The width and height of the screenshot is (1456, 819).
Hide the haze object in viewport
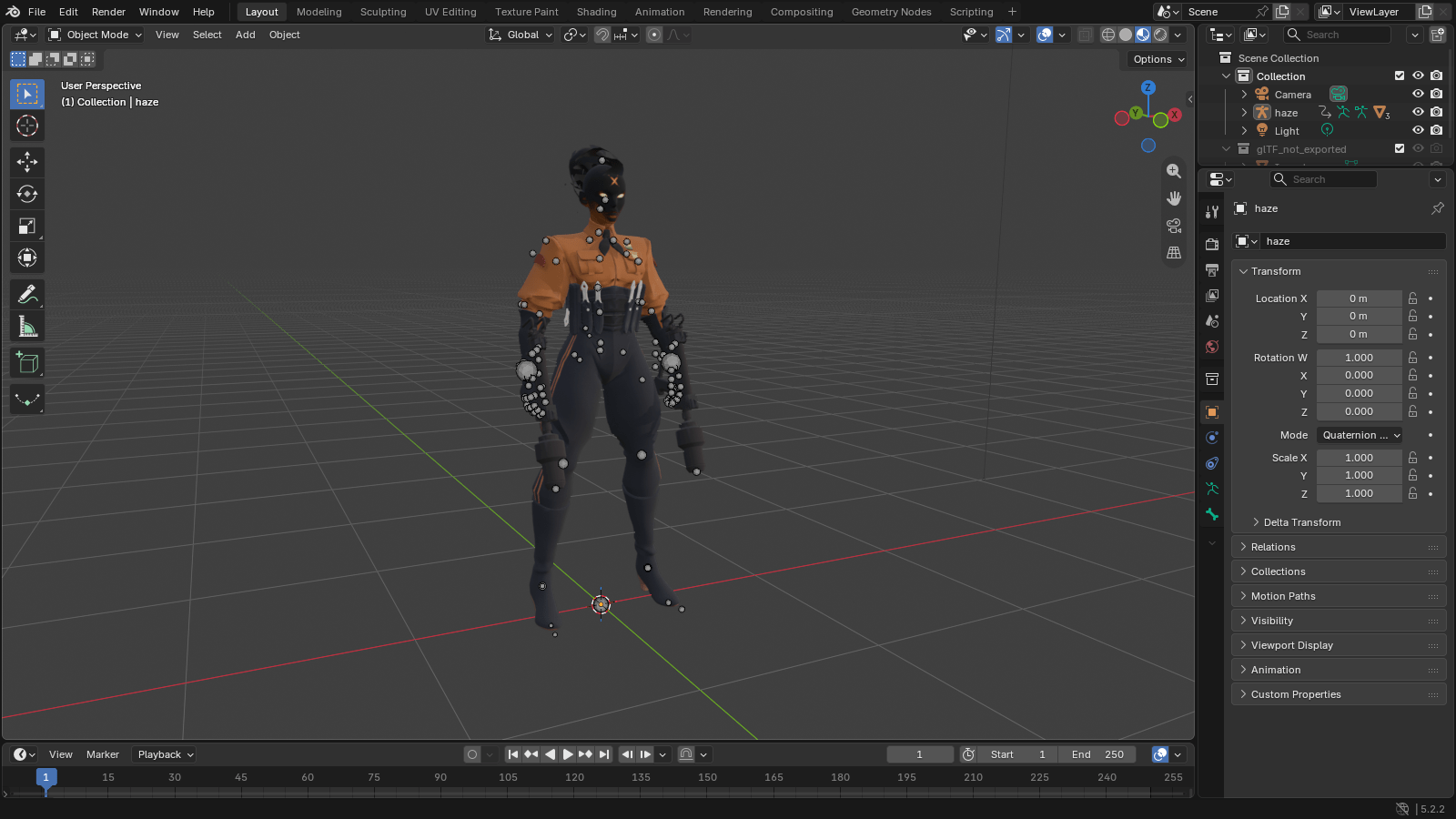[x=1418, y=112]
